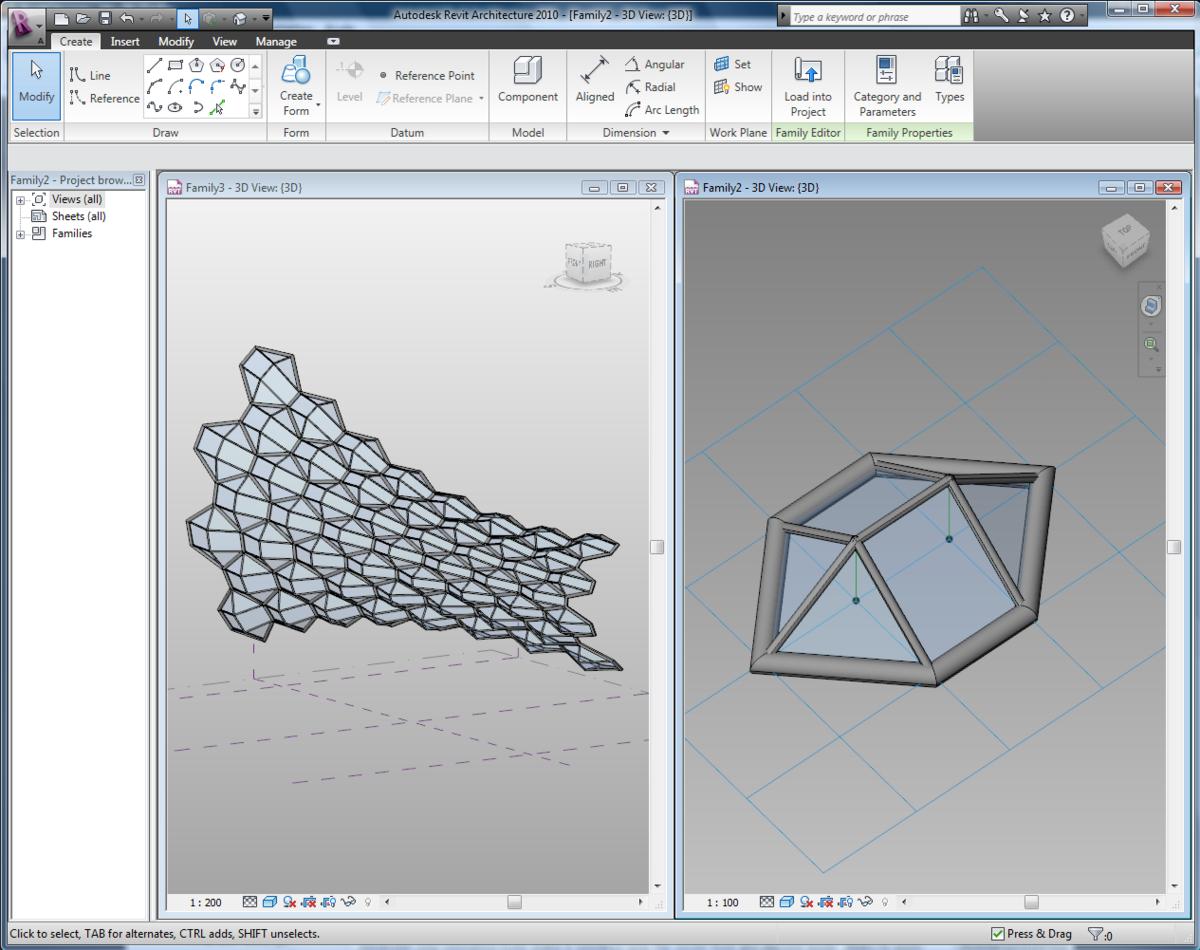The width and height of the screenshot is (1200, 950).
Task: Click the 1 : 200 scale in Family3 view
Action: point(205,902)
